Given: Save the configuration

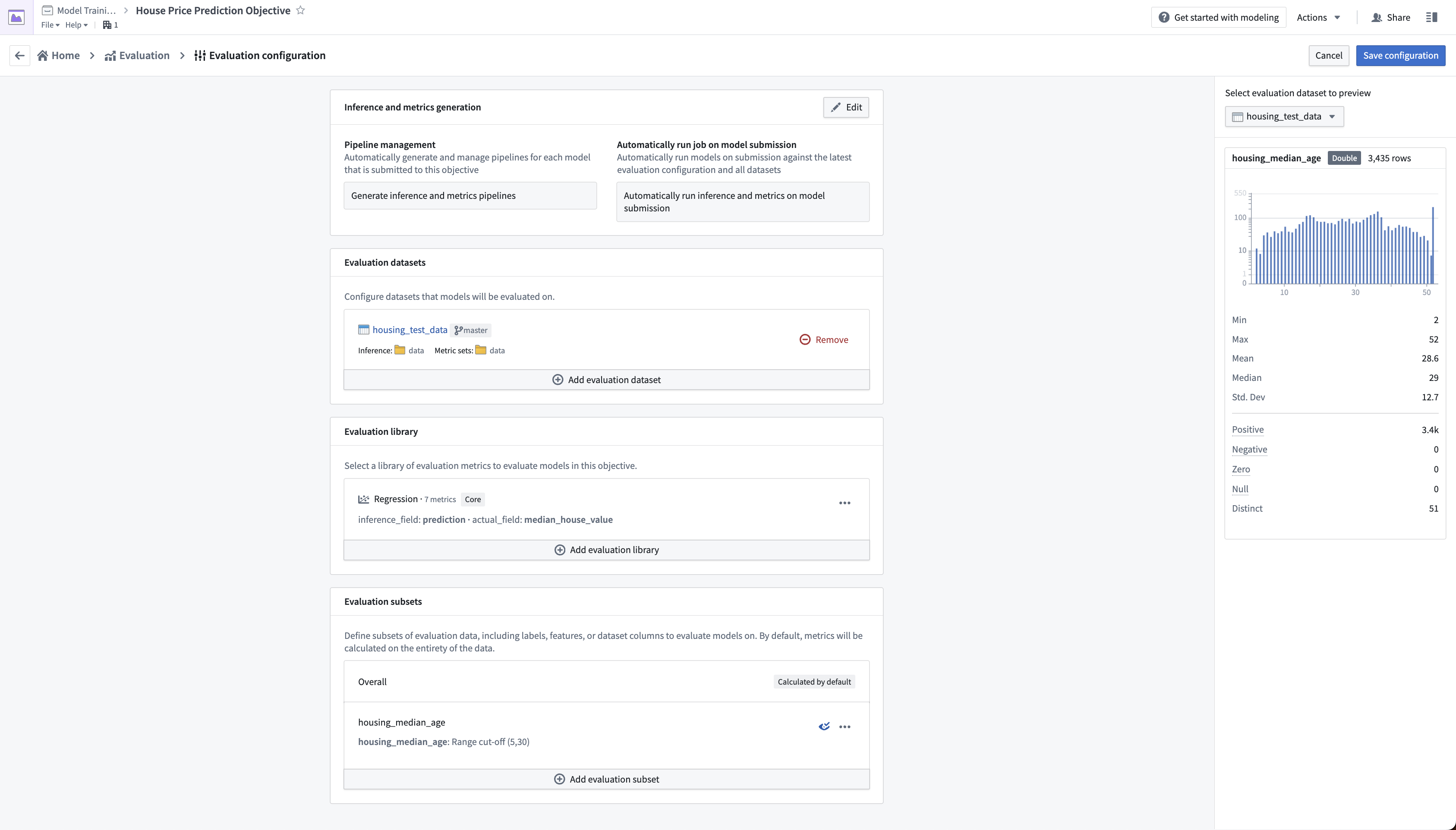Looking at the screenshot, I should pyautogui.click(x=1400, y=55).
